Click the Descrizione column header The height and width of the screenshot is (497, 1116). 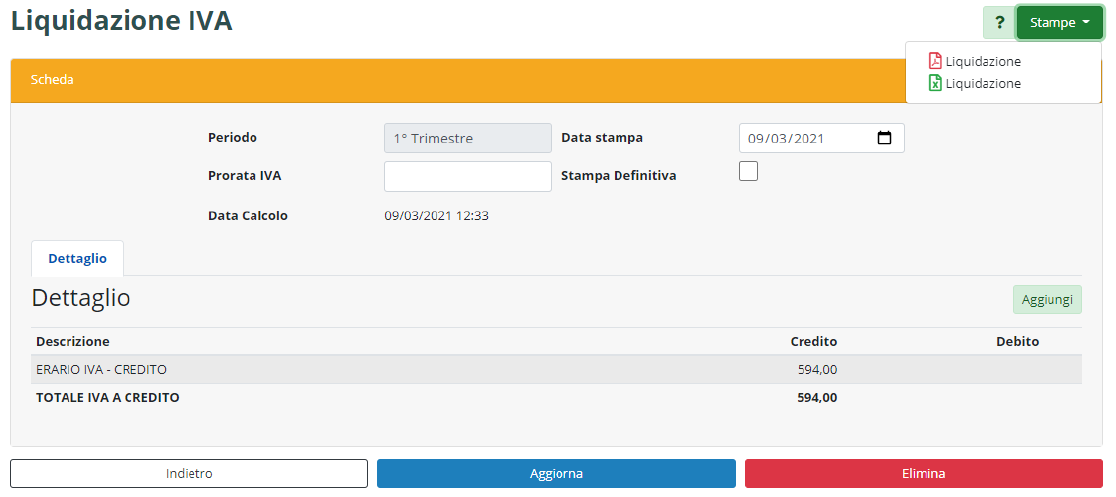point(73,341)
